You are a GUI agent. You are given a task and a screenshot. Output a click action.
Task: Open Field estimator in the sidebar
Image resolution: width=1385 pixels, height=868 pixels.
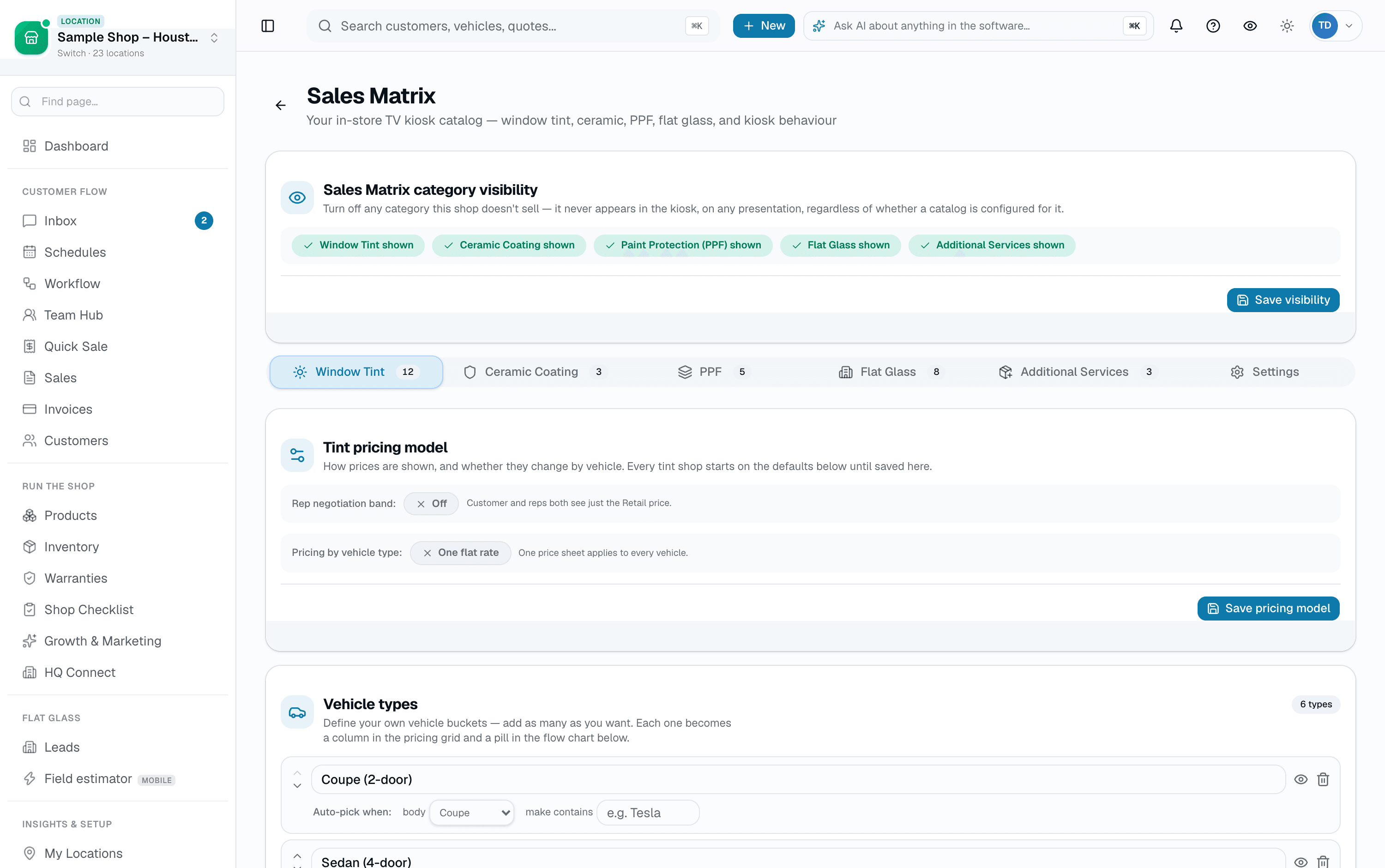(x=118, y=778)
